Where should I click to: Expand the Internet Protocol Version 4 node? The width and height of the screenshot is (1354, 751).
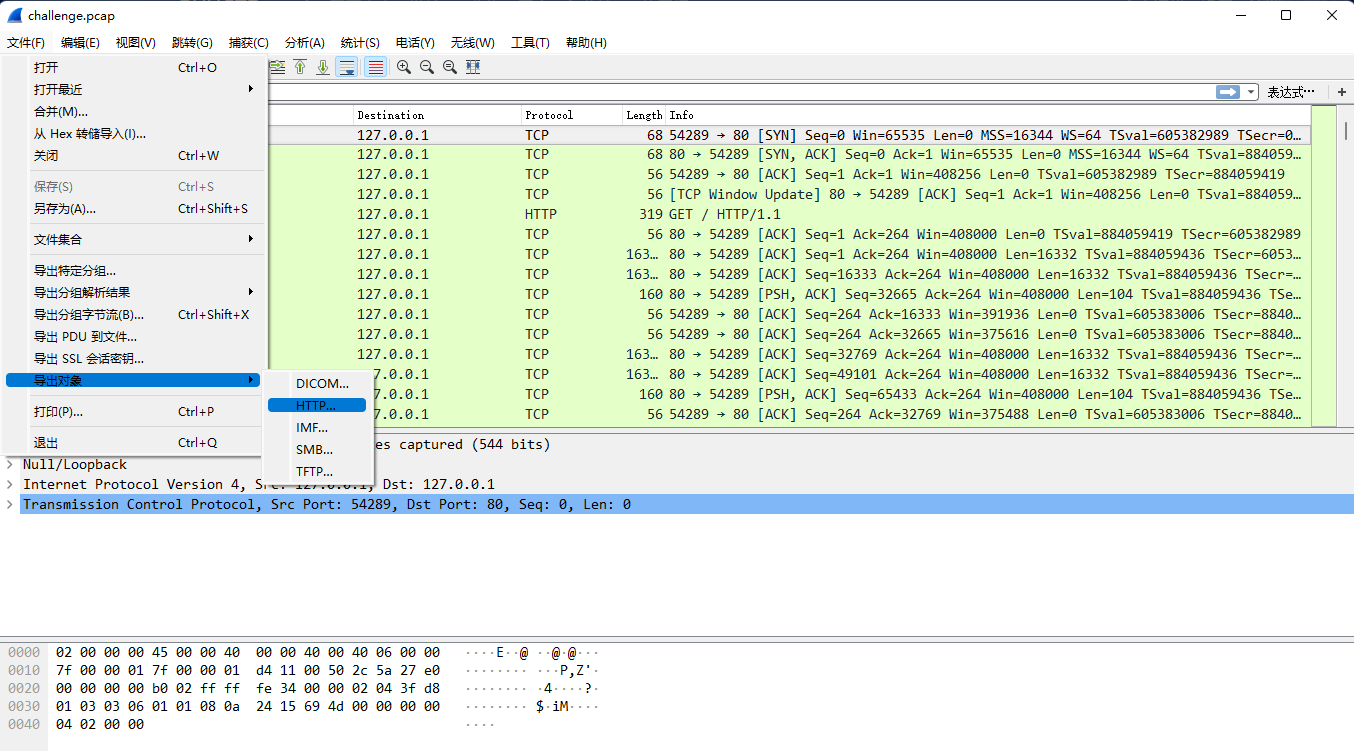pyautogui.click(x=10, y=484)
